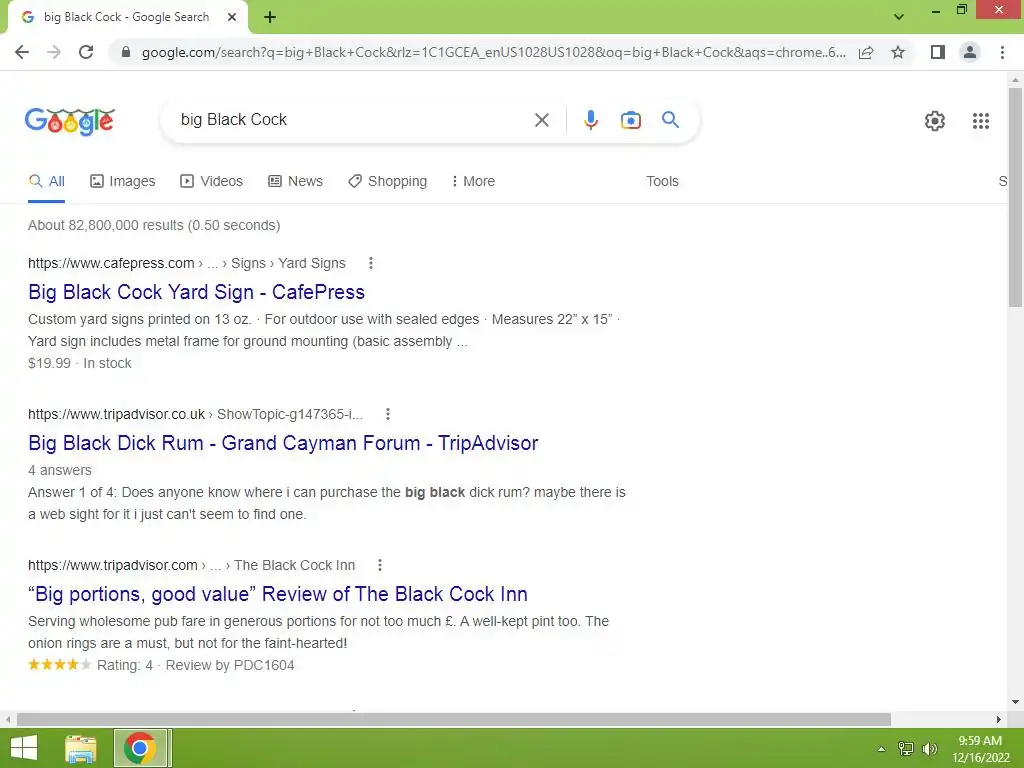This screenshot has height=768, width=1024.
Task: Open a new browser tab
Action: pos(270,18)
